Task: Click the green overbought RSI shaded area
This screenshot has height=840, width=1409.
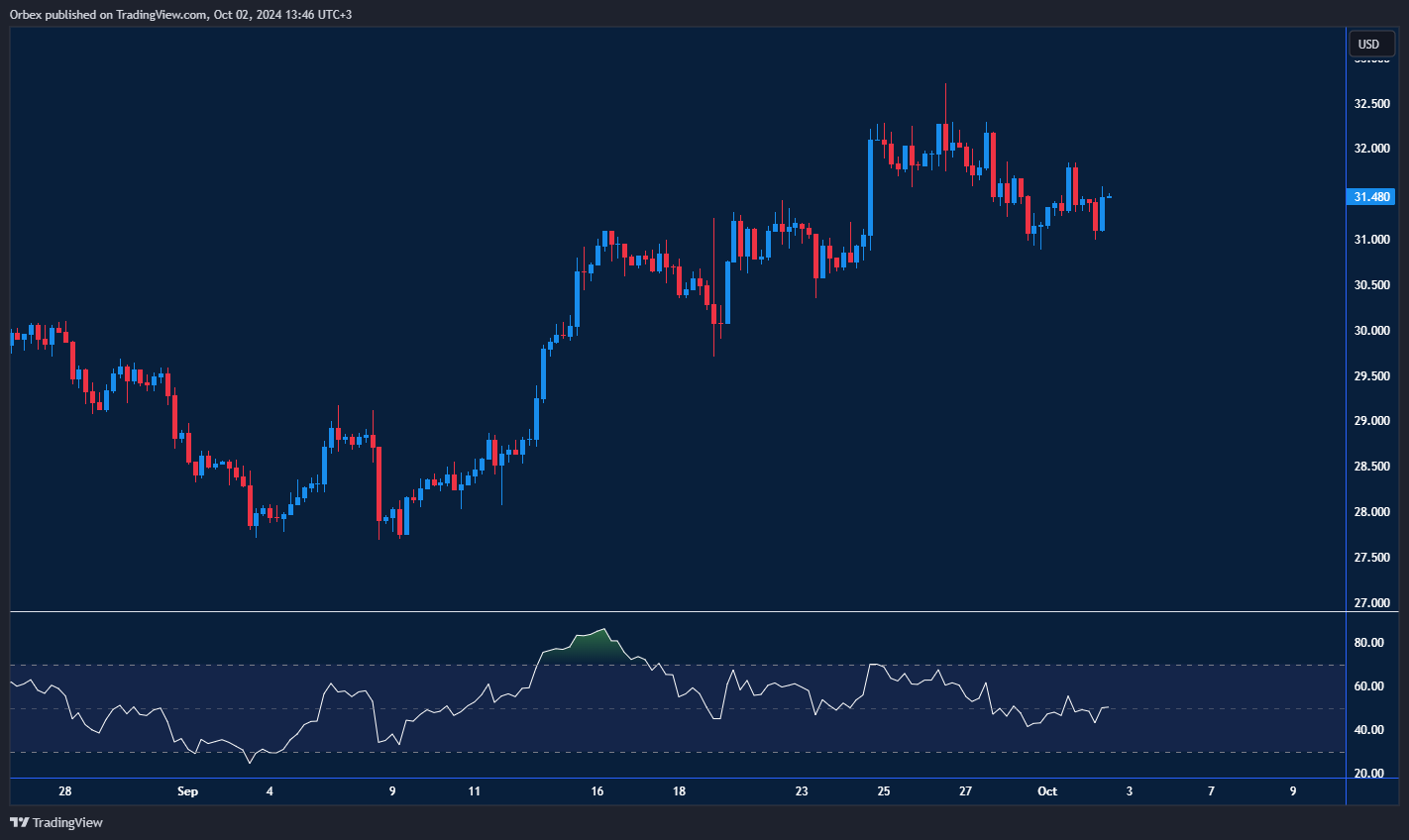Action: click(x=591, y=643)
